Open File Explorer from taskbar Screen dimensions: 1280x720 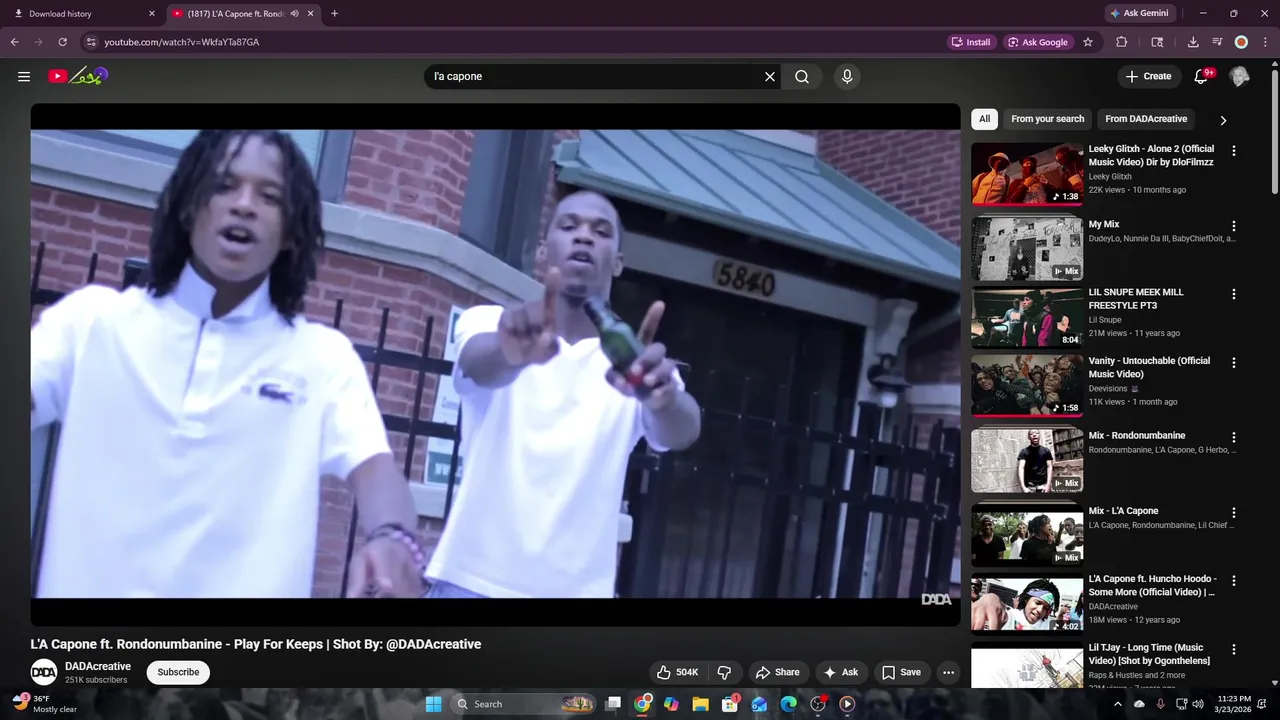(700, 704)
